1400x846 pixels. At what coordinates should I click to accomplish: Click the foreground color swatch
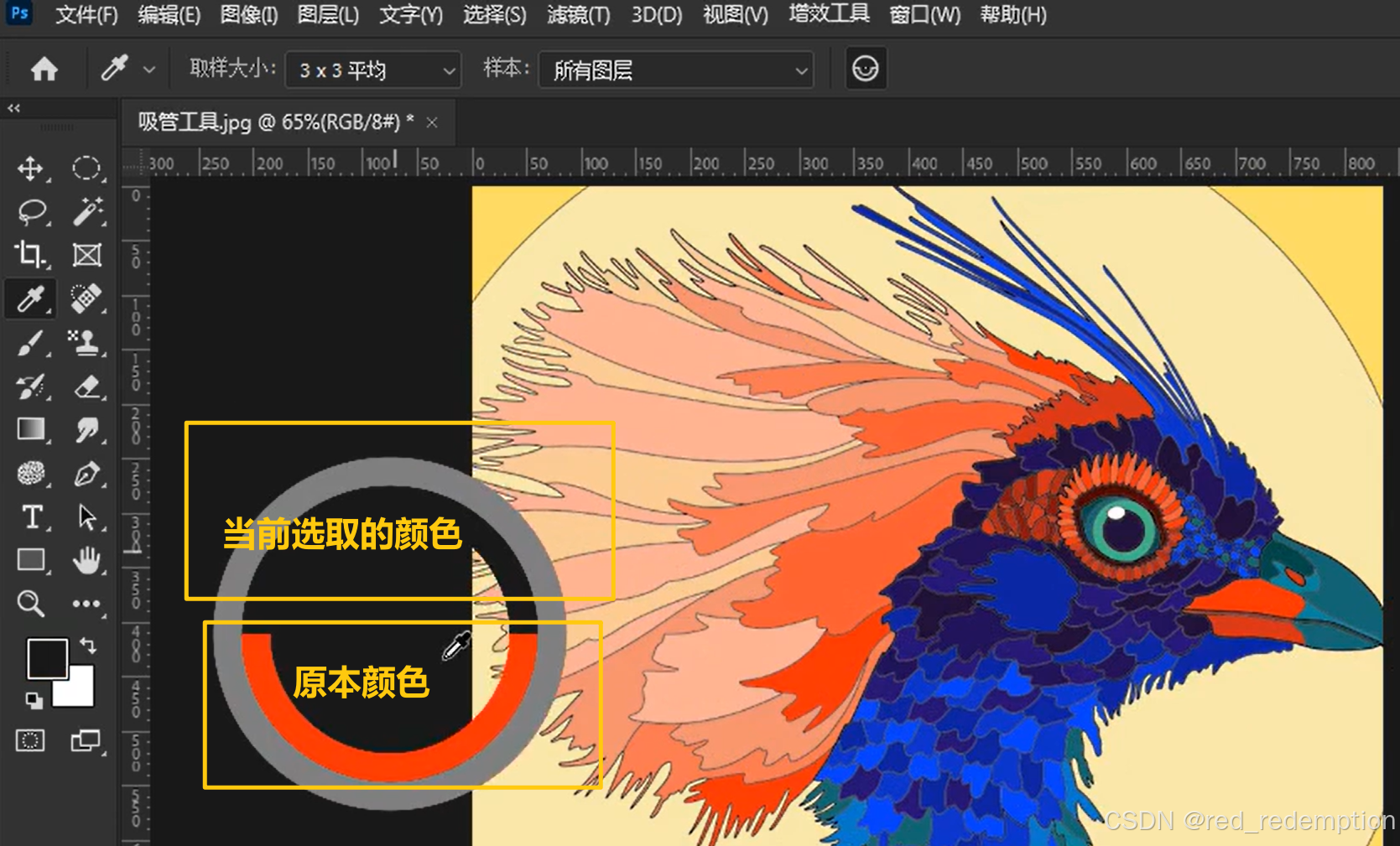(x=47, y=658)
